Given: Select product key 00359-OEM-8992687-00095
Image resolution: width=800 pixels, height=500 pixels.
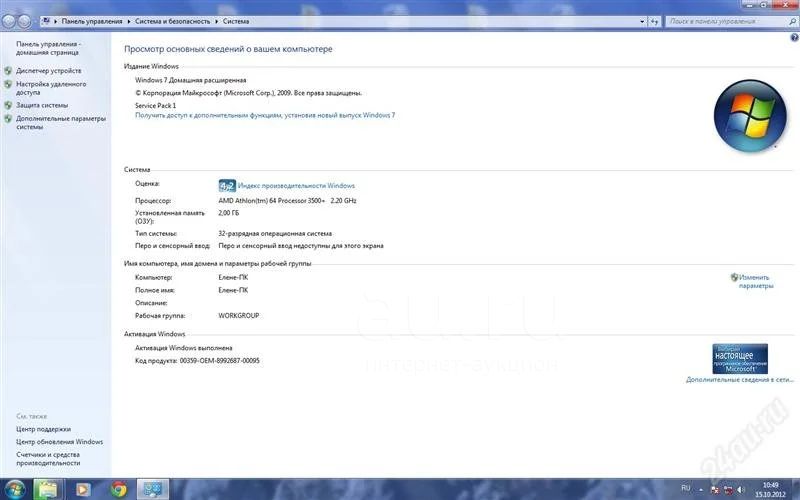Looking at the screenshot, I should (219, 360).
